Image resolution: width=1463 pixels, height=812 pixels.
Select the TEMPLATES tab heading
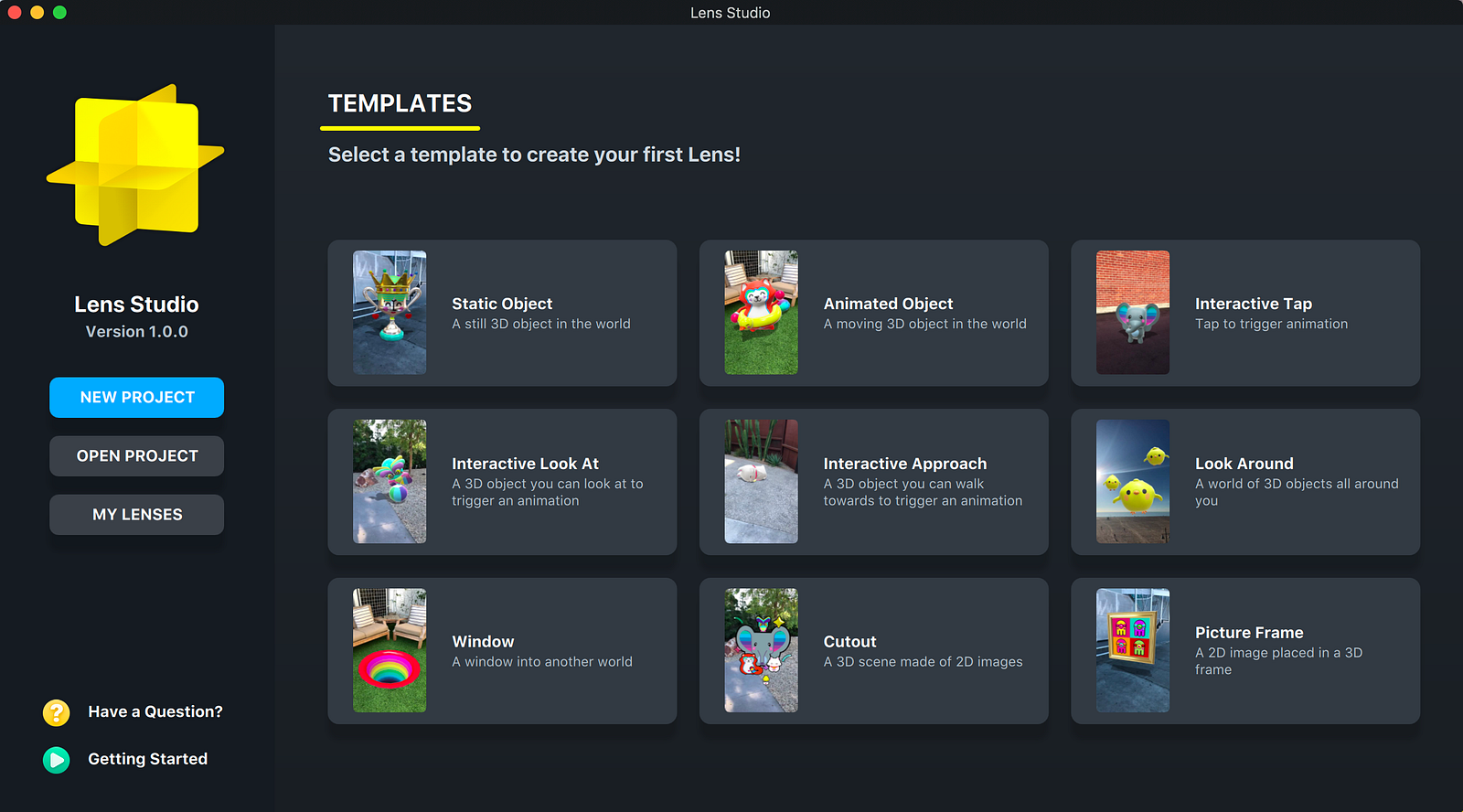[400, 103]
